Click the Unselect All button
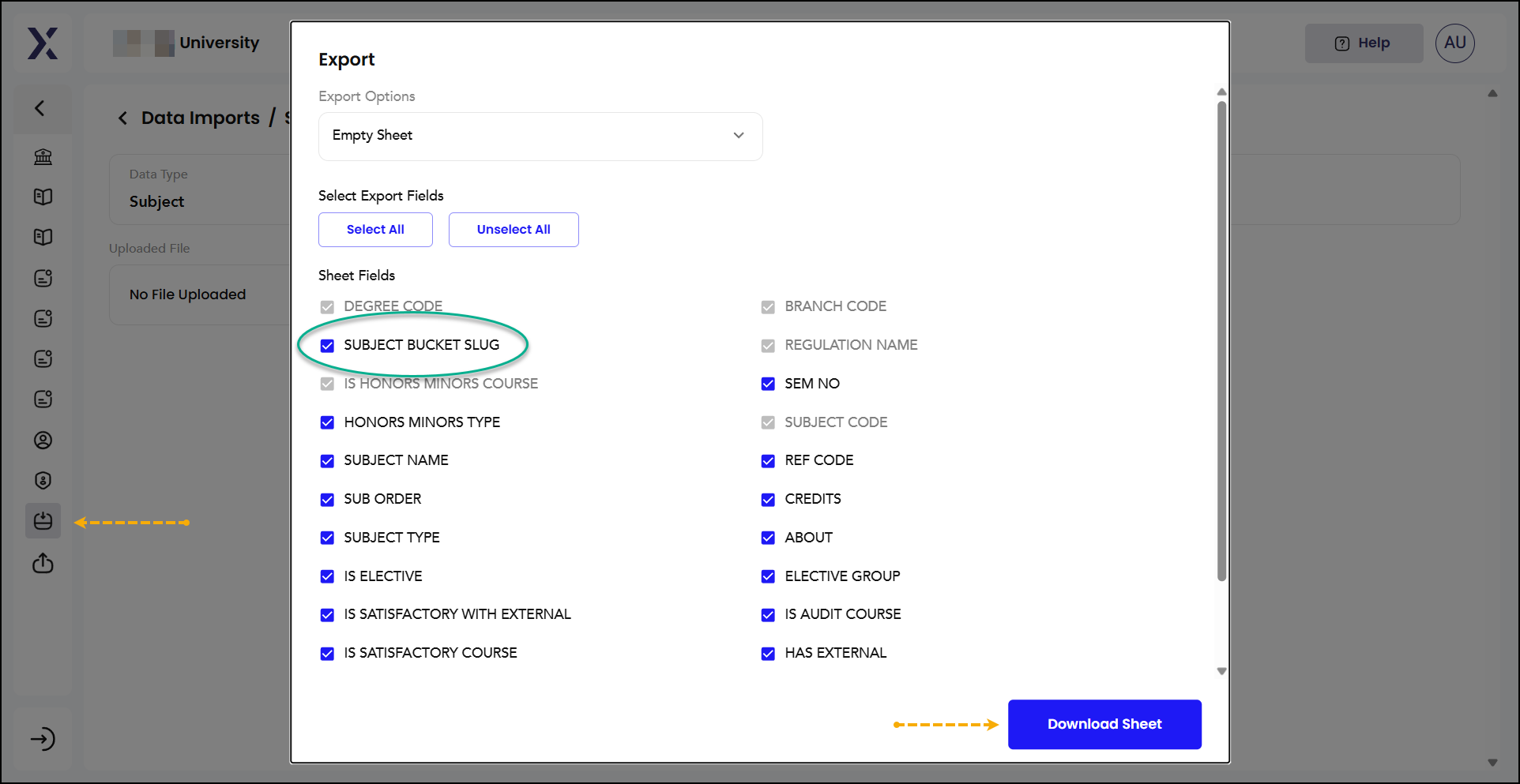 [x=514, y=230]
